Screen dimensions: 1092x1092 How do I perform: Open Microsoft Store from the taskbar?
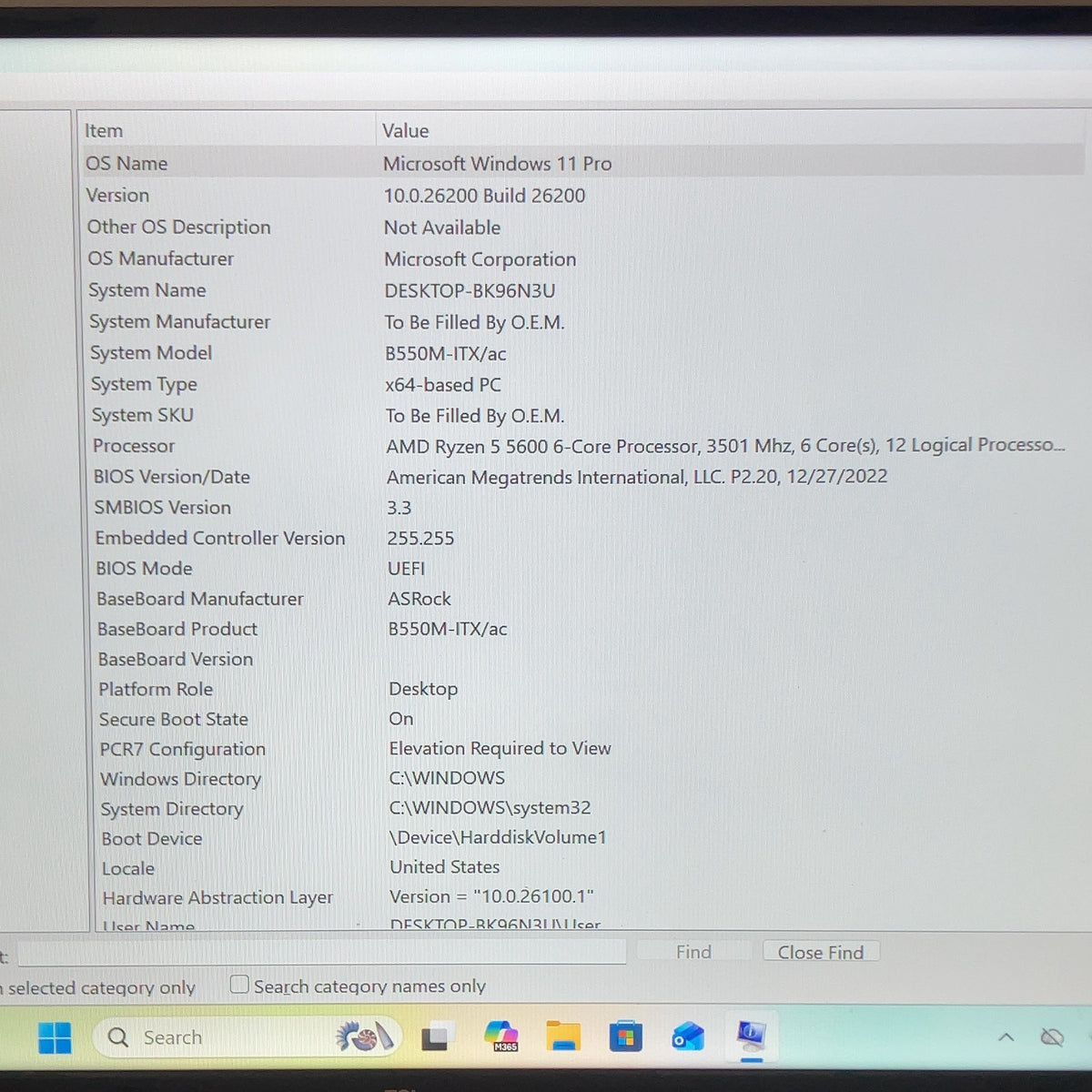625,1036
